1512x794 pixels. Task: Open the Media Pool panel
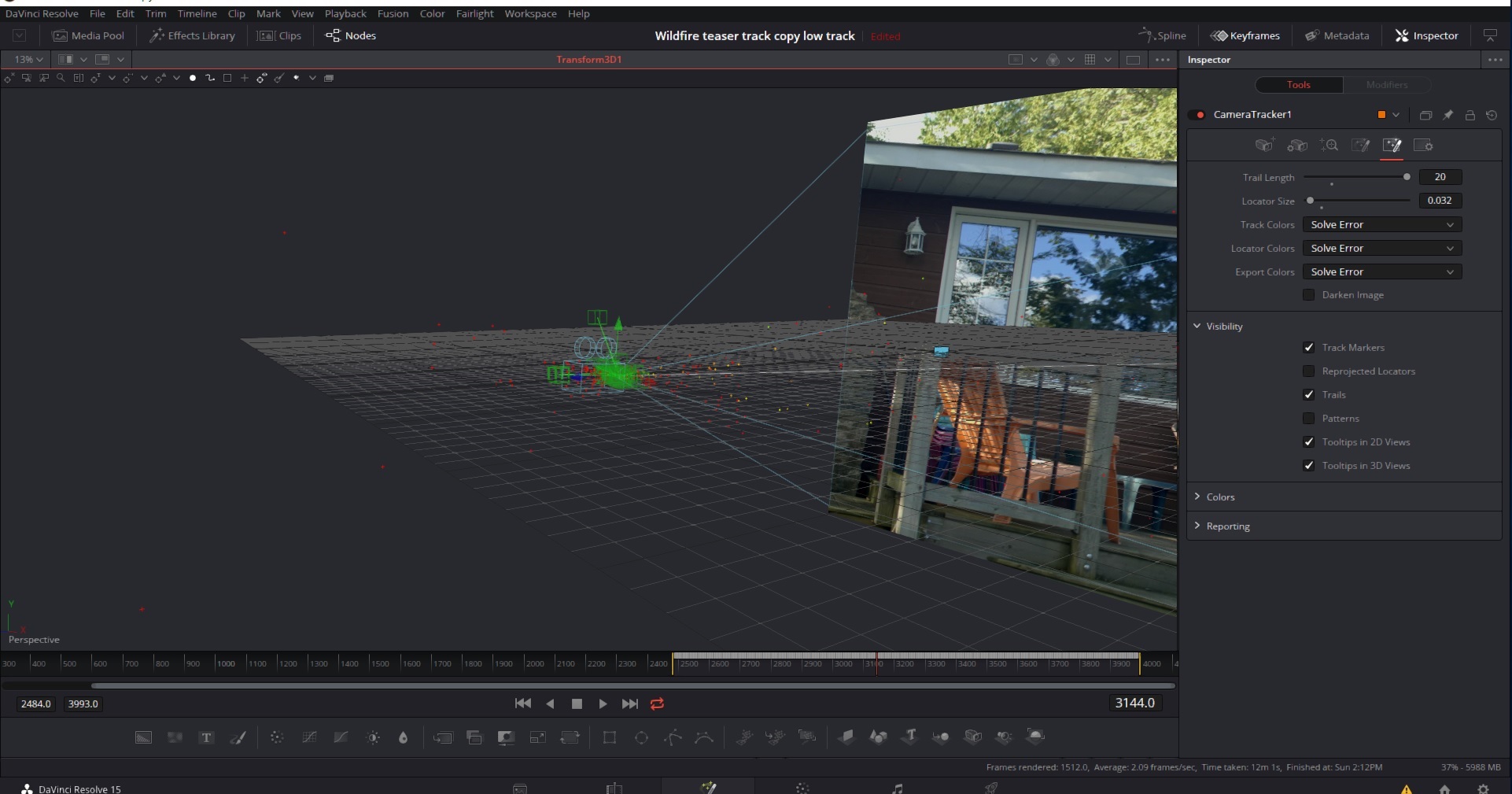point(88,35)
